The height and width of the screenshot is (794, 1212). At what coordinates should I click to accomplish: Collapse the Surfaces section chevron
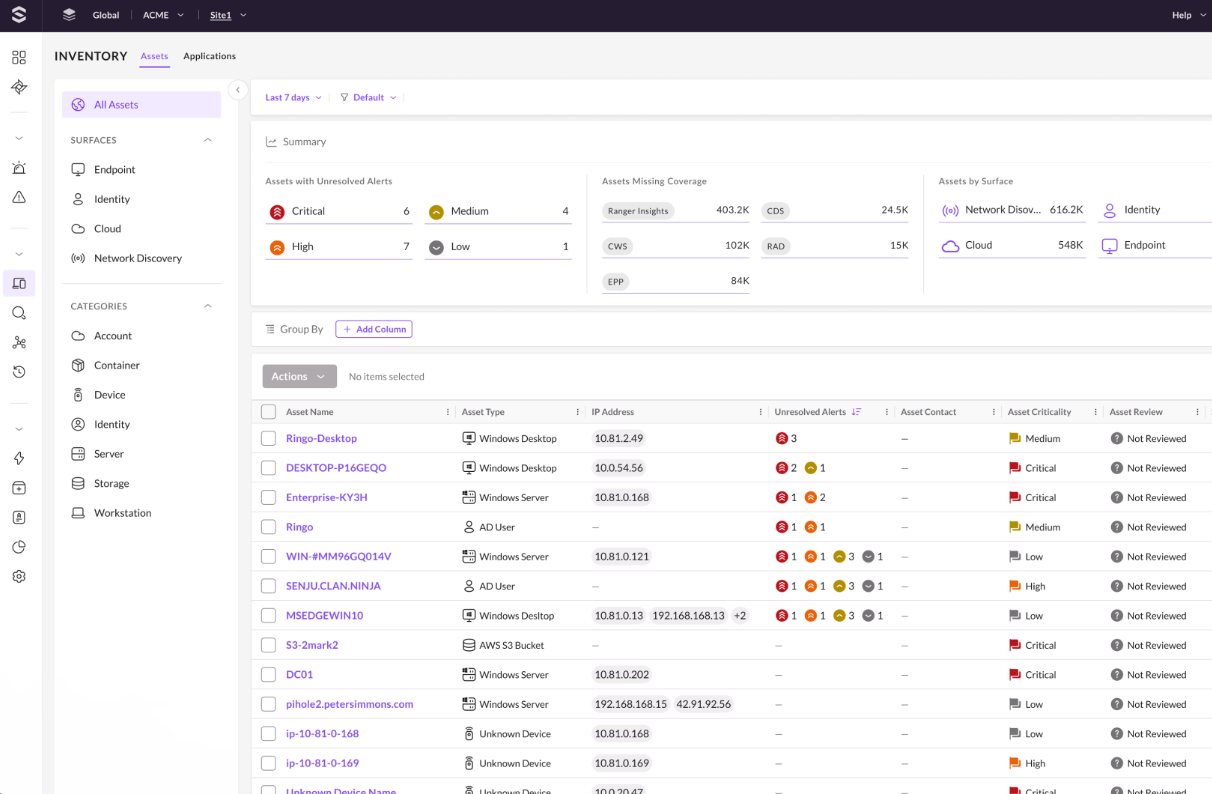pos(208,140)
